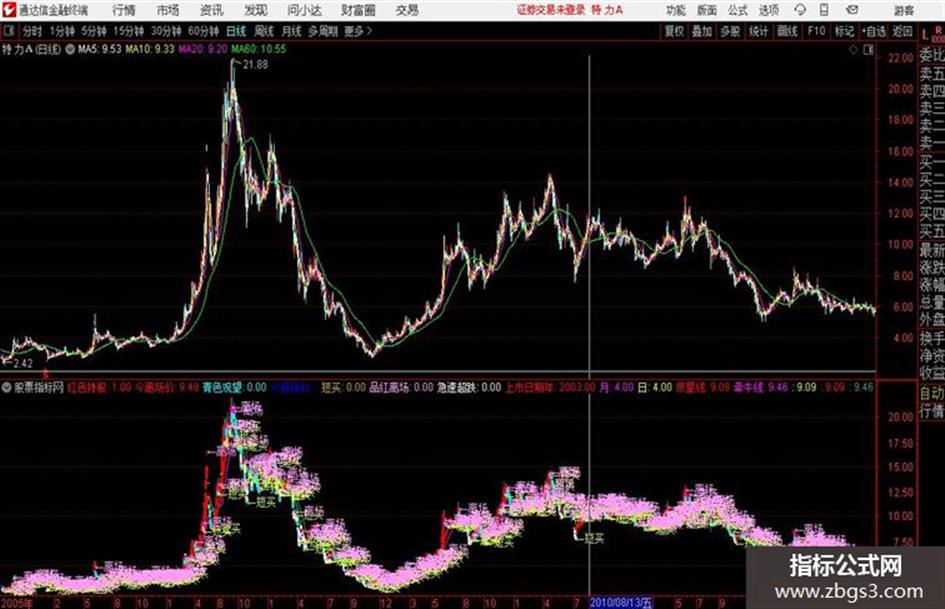The width and height of the screenshot is (945, 609).
Task: Click the mobile phone icon
Action: (824, 10)
